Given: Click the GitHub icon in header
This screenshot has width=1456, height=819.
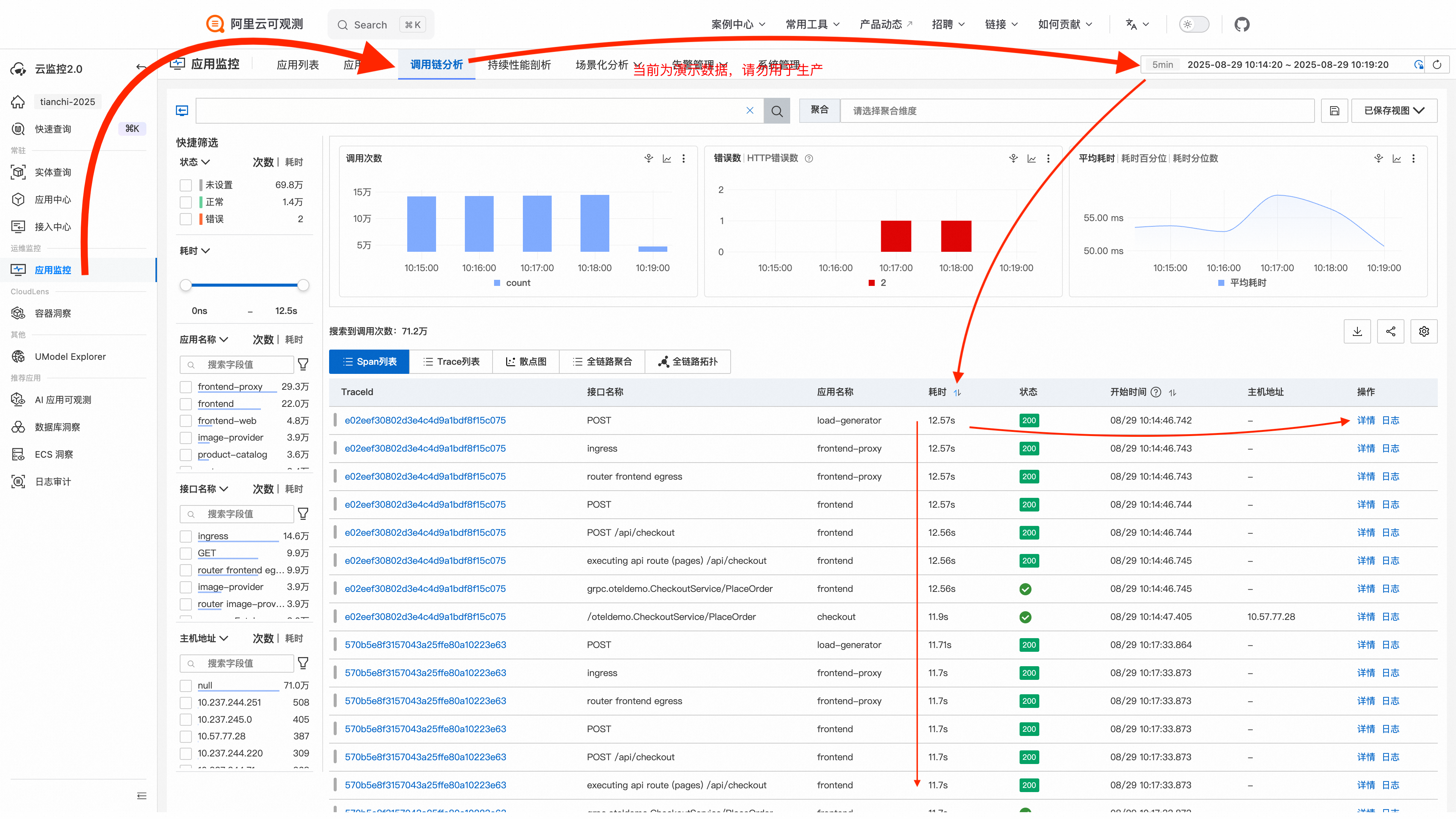Looking at the screenshot, I should pos(1242,24).
